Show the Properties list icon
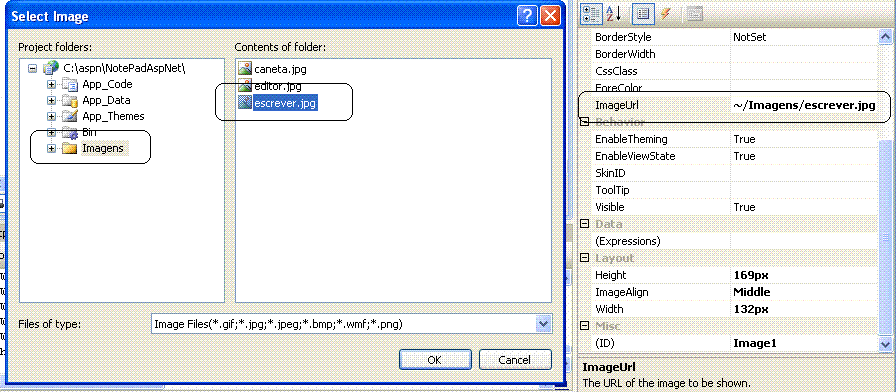 click(x=643, y=13)
